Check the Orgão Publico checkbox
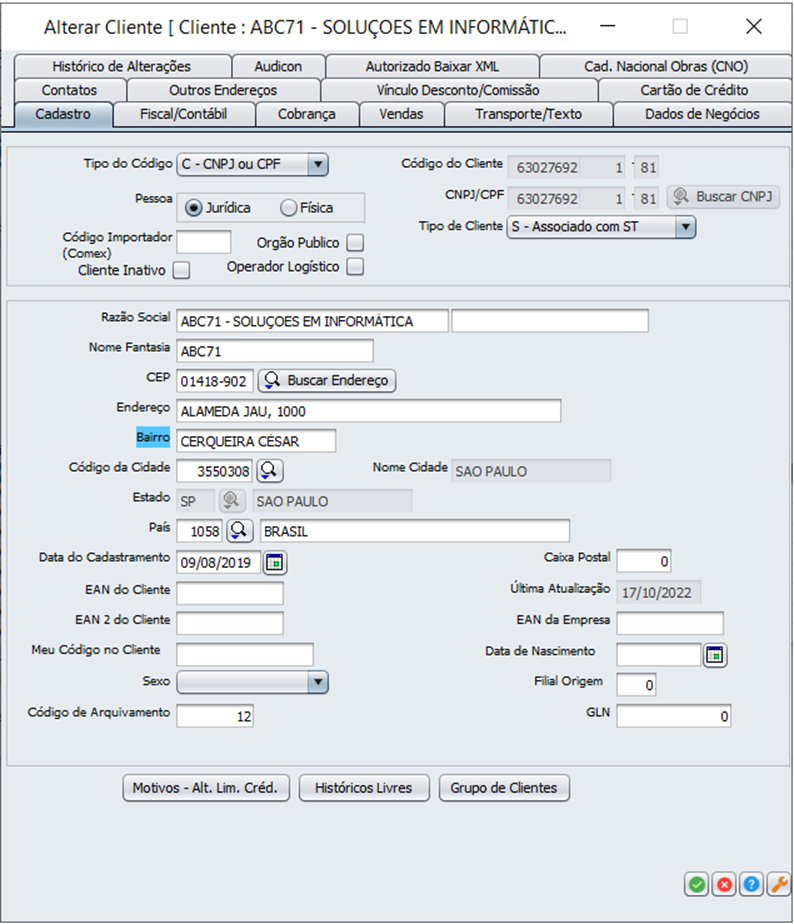 pyautogui.click(x=355, y=243)
